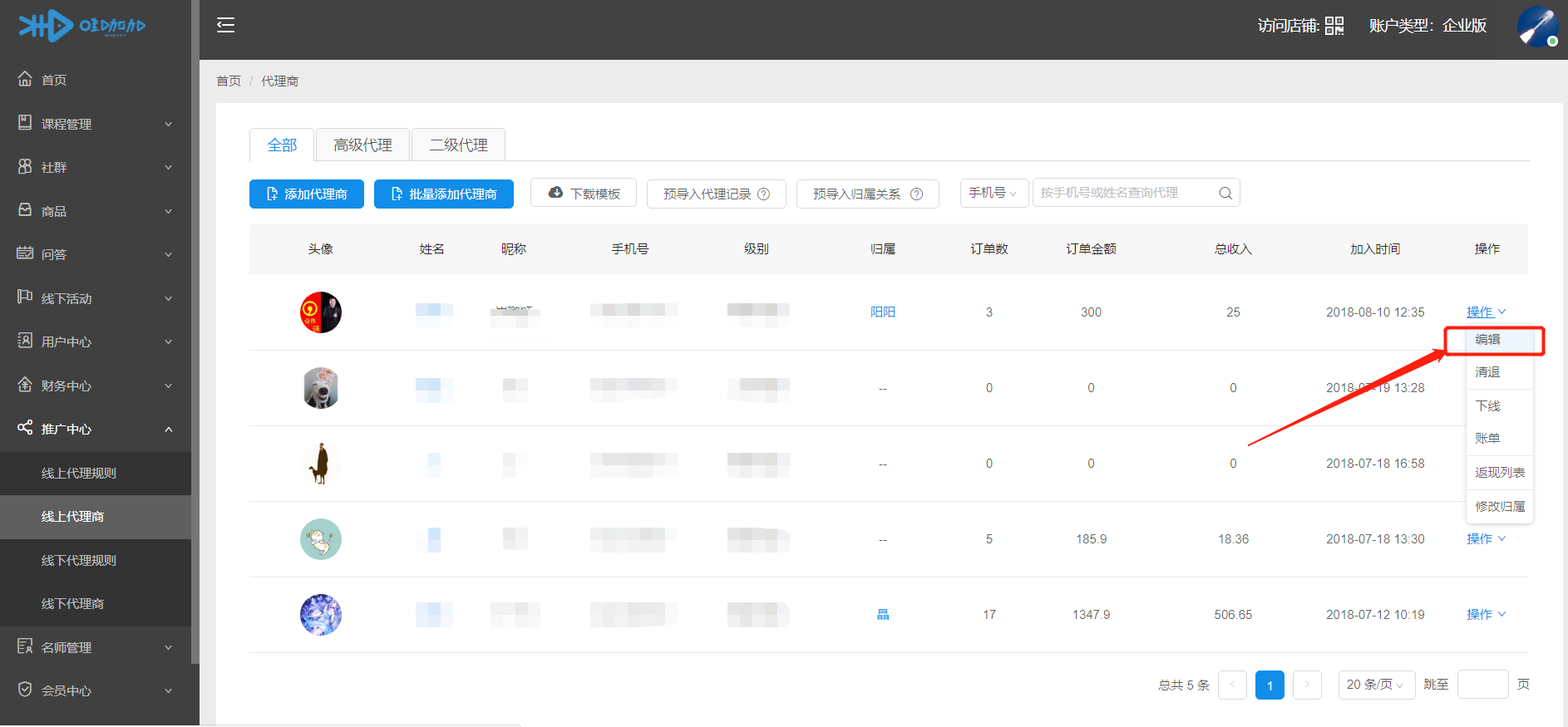
Task: Click the 用户中心 user icon
Action: coord(25,341)
